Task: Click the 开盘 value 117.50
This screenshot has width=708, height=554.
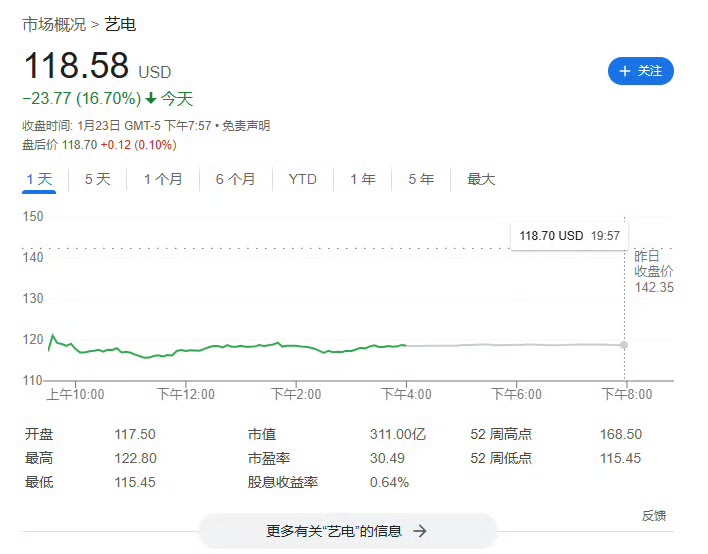Action: click(135, 434)
